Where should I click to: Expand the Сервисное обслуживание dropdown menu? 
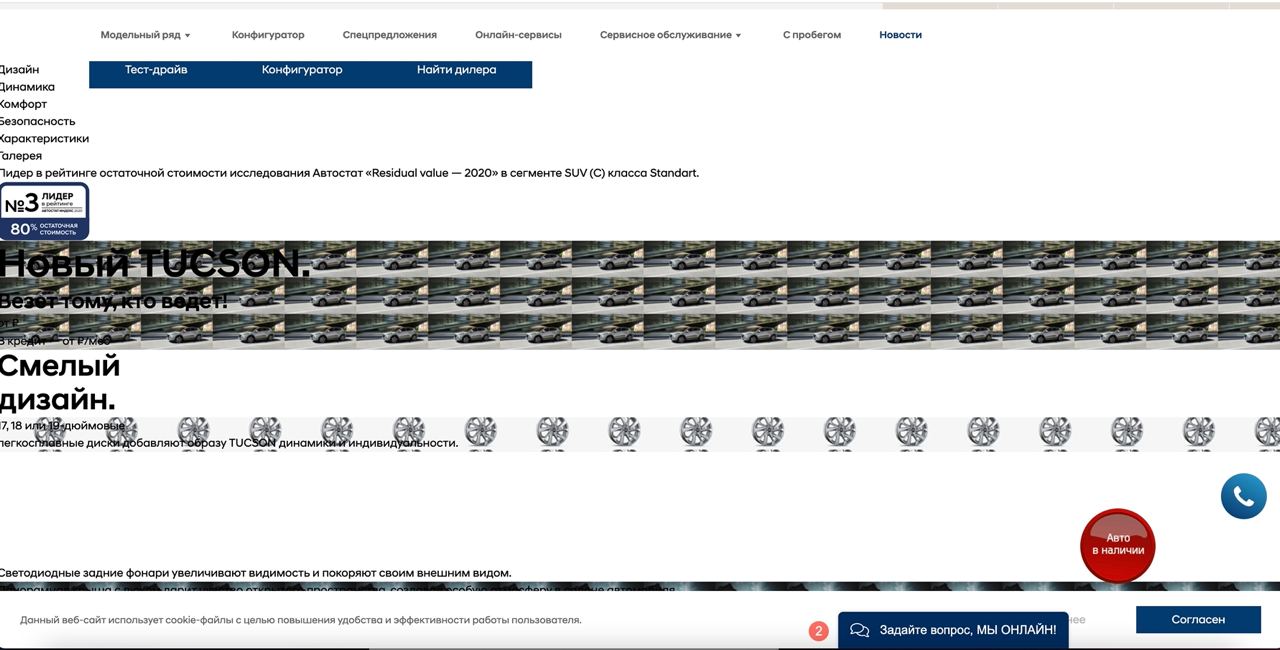coord(670,35)
